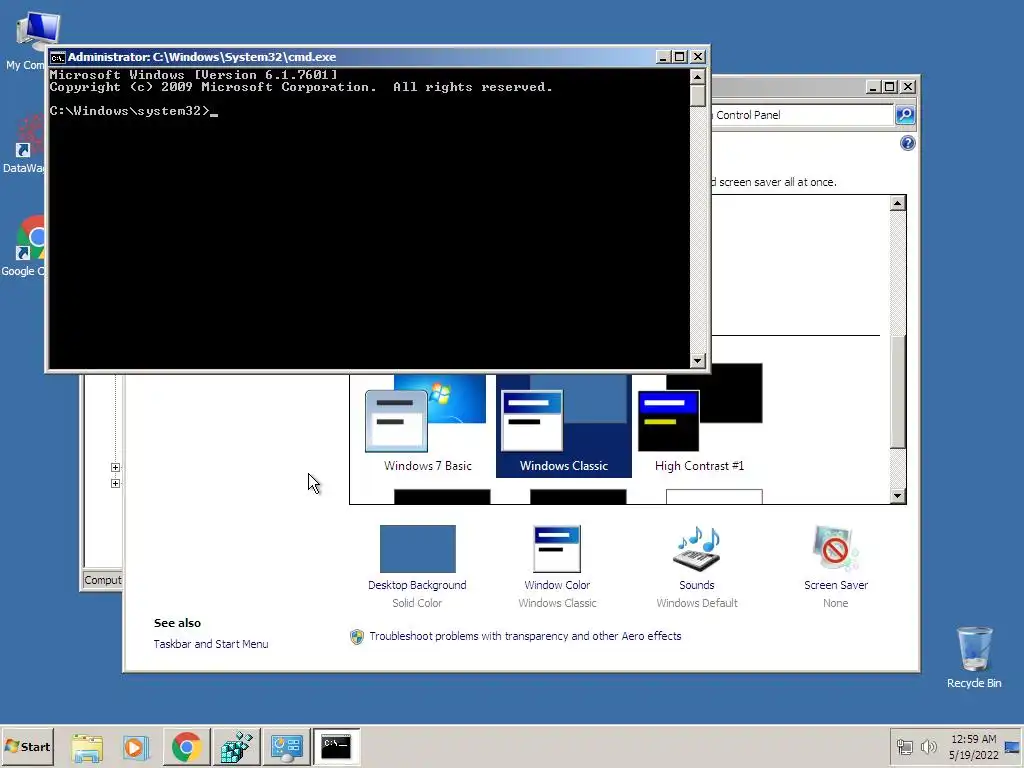Open the Screen Saver settings icon
This screenshot has height=768, width=1024.
[x=836, y=549]
